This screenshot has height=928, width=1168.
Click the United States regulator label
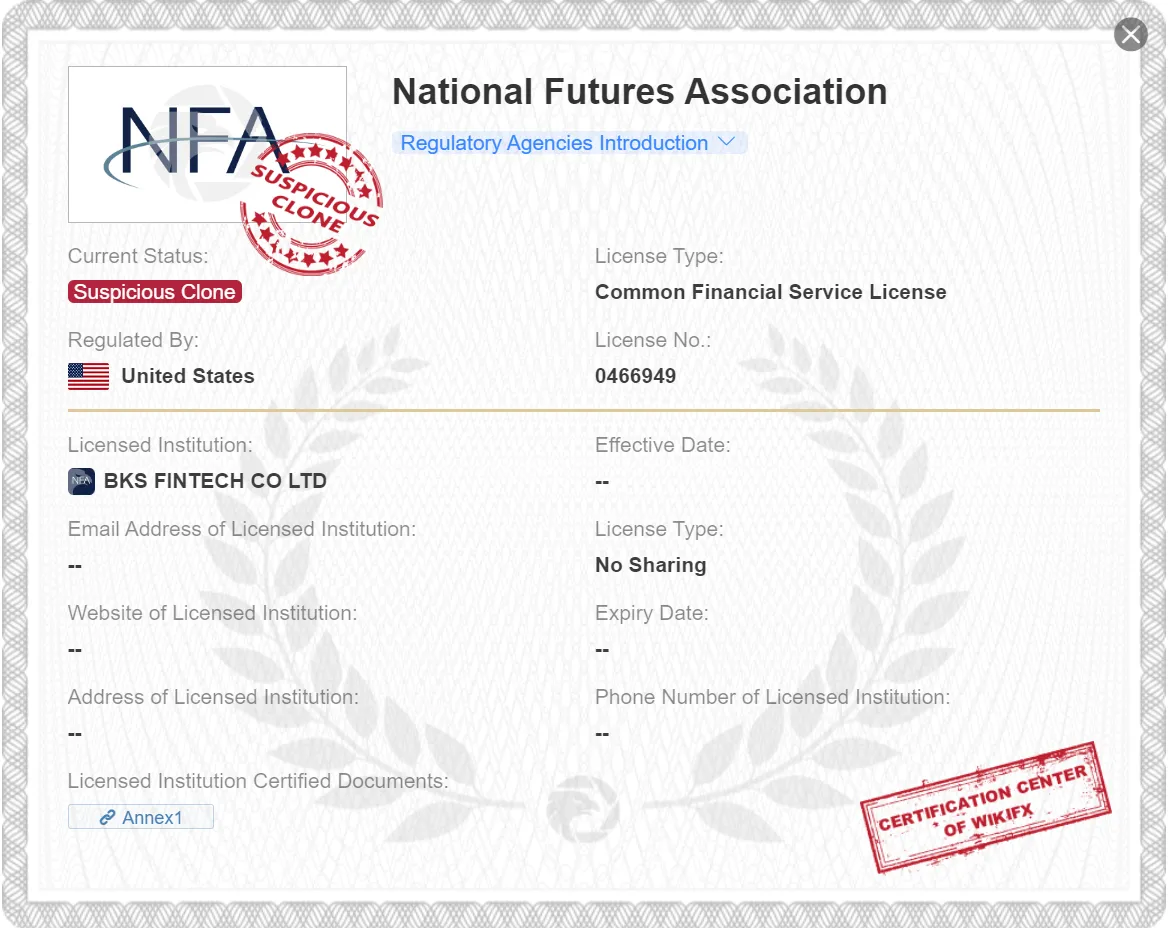click(x=188, y=376)
